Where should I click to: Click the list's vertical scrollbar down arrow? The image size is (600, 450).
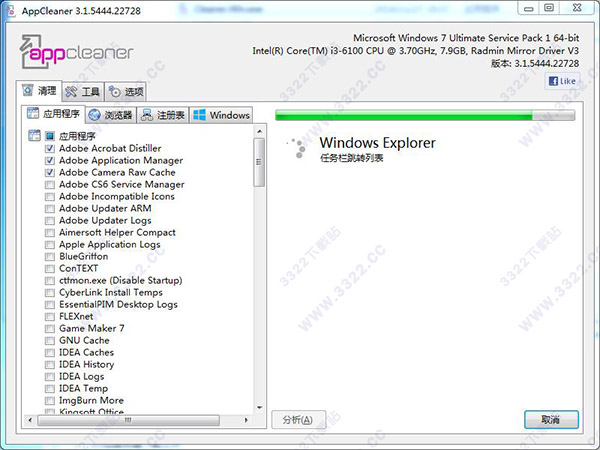point(259,408)
